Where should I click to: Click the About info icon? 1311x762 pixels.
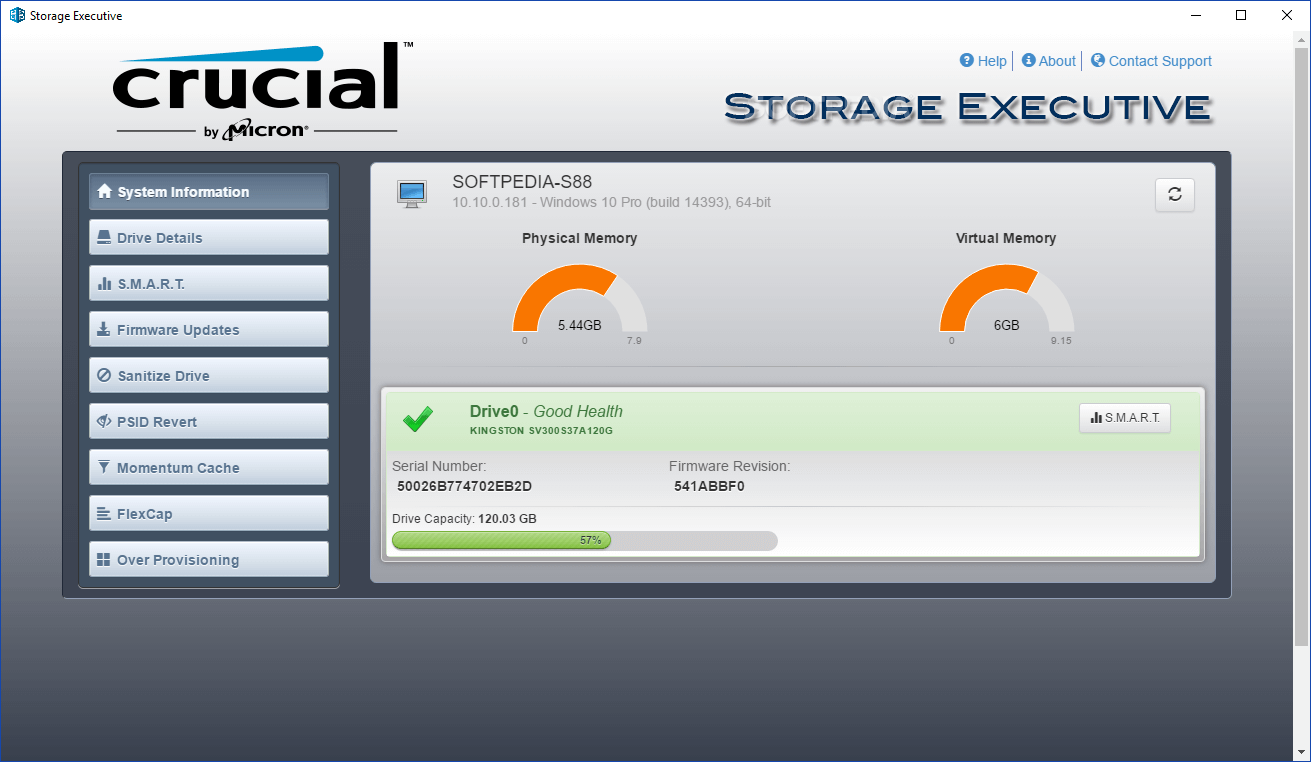pyautogui.click(x=1028, y=60)
